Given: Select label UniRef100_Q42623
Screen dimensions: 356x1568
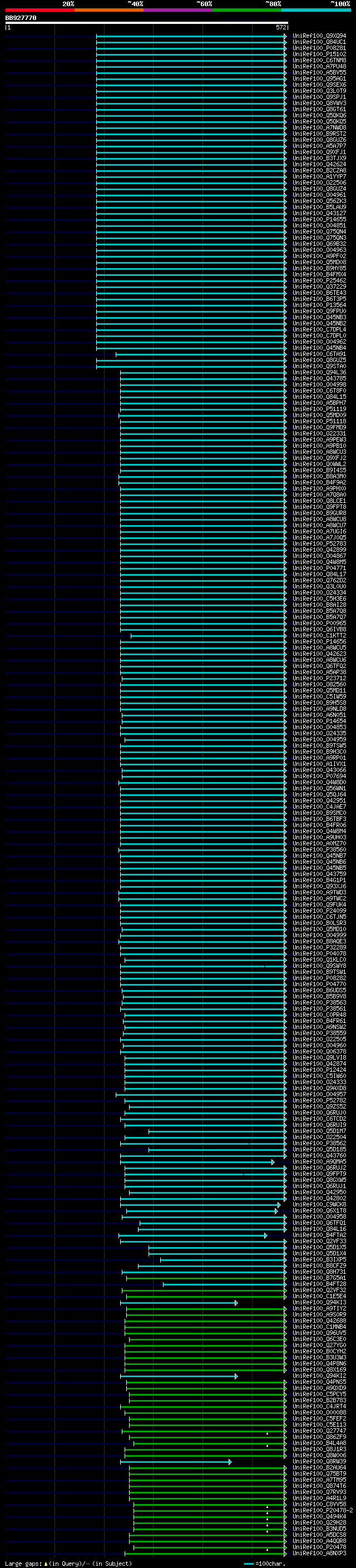Looking at the screenshot, I should pyautogui.click(x=319, y=654).
